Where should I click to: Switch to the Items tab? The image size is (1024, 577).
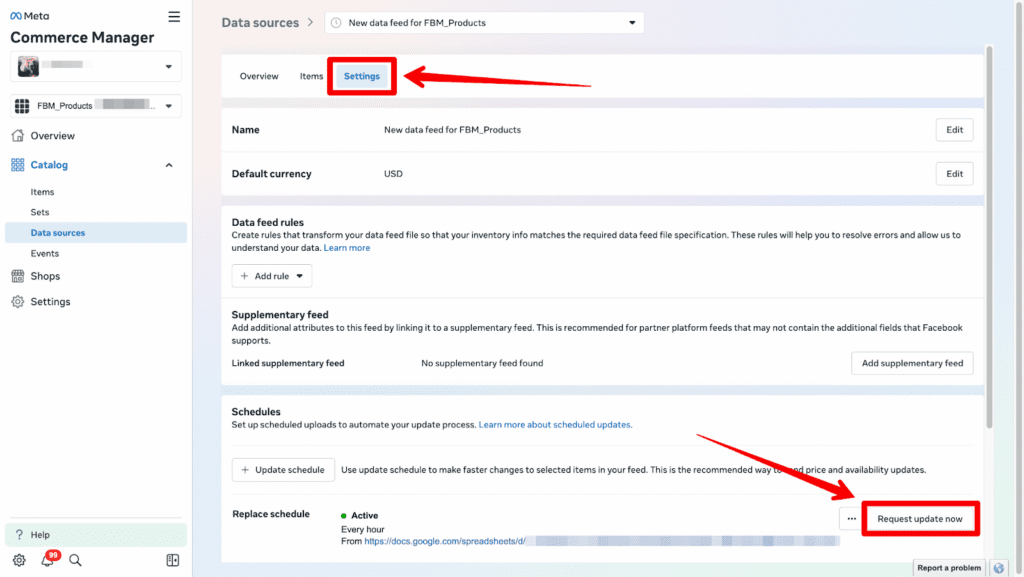point(311,76)
